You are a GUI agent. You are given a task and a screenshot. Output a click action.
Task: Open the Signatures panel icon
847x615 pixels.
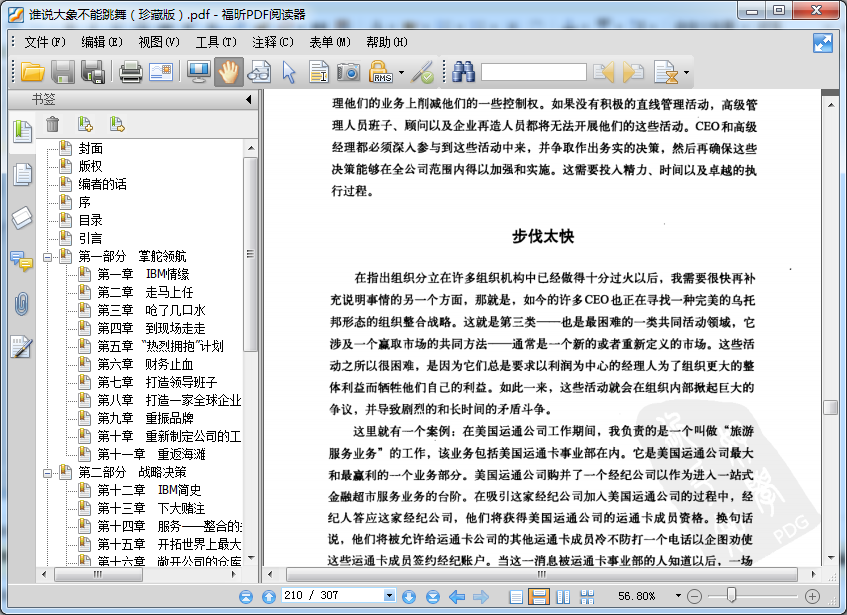[x=22, y=347]
